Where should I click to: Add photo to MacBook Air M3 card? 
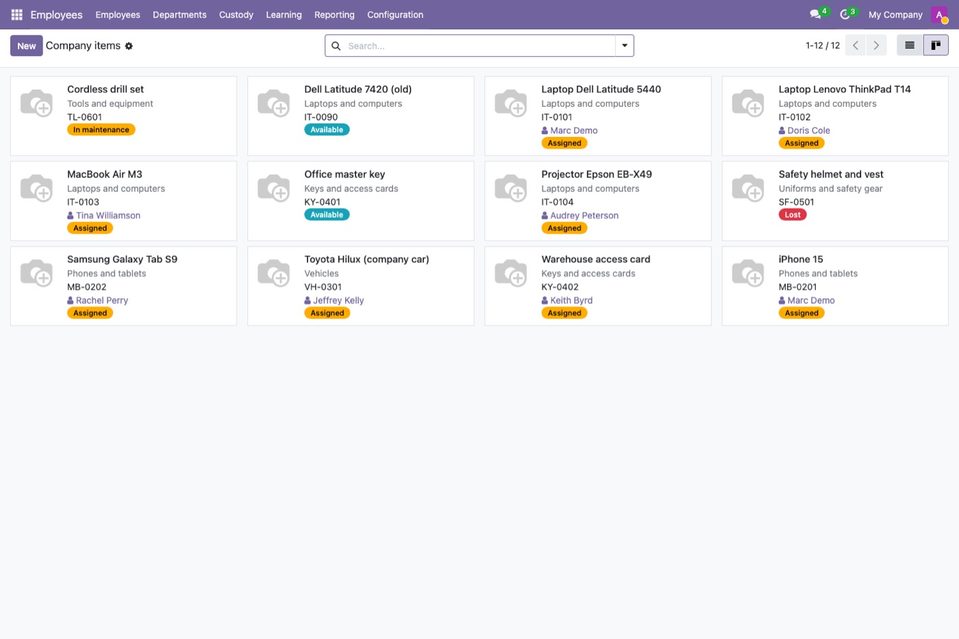(x=37, y=188)
